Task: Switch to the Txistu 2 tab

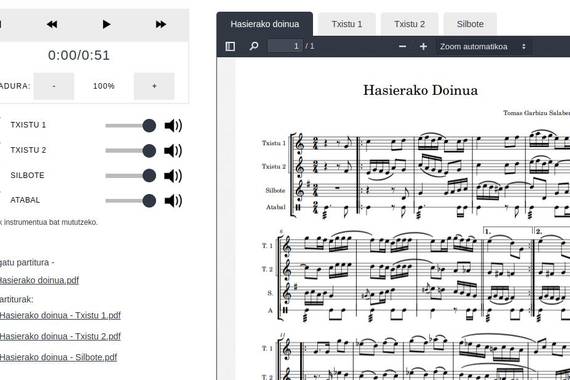Action: (409, 24)
